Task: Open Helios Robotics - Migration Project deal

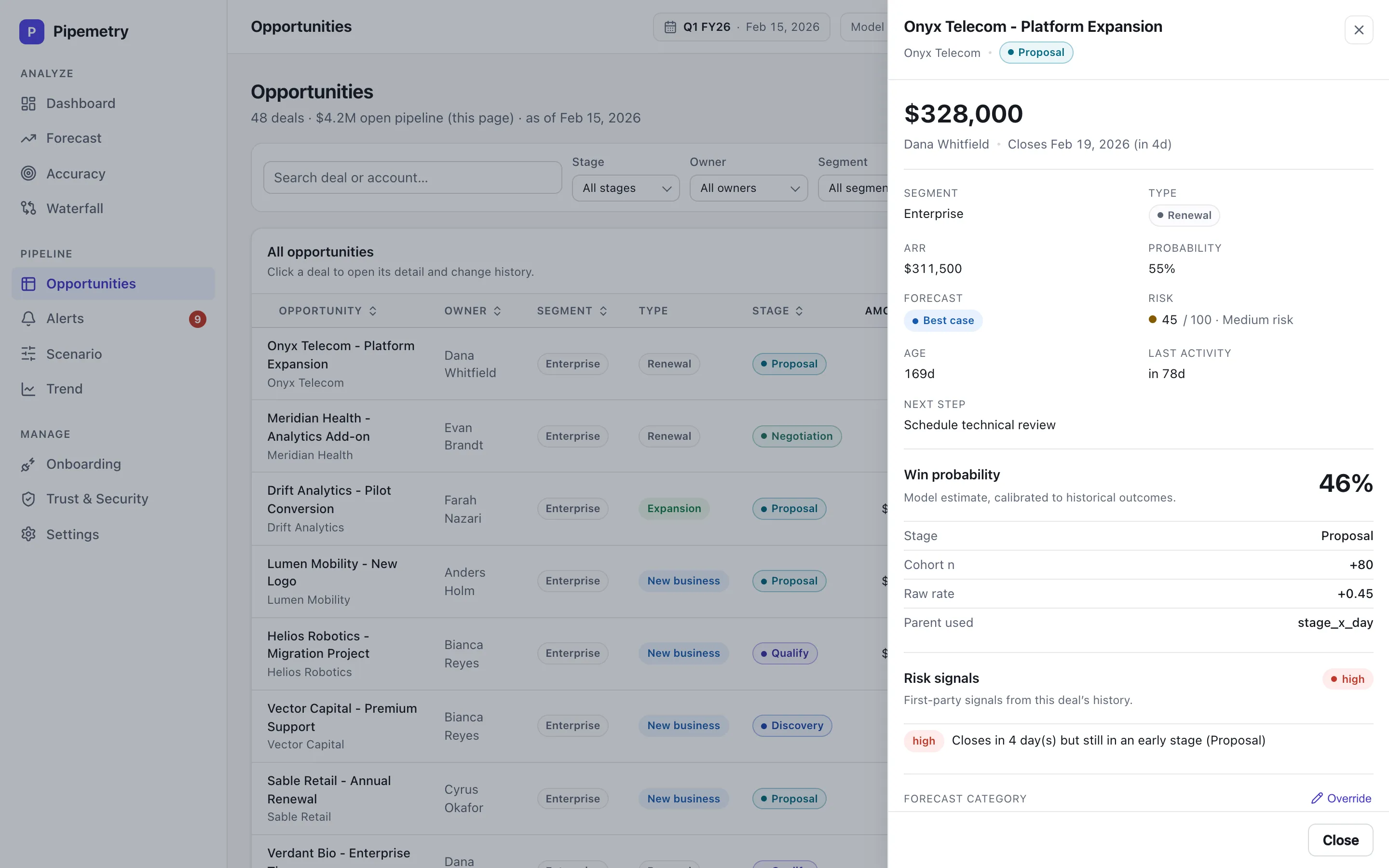Action: tap(570, 653)
